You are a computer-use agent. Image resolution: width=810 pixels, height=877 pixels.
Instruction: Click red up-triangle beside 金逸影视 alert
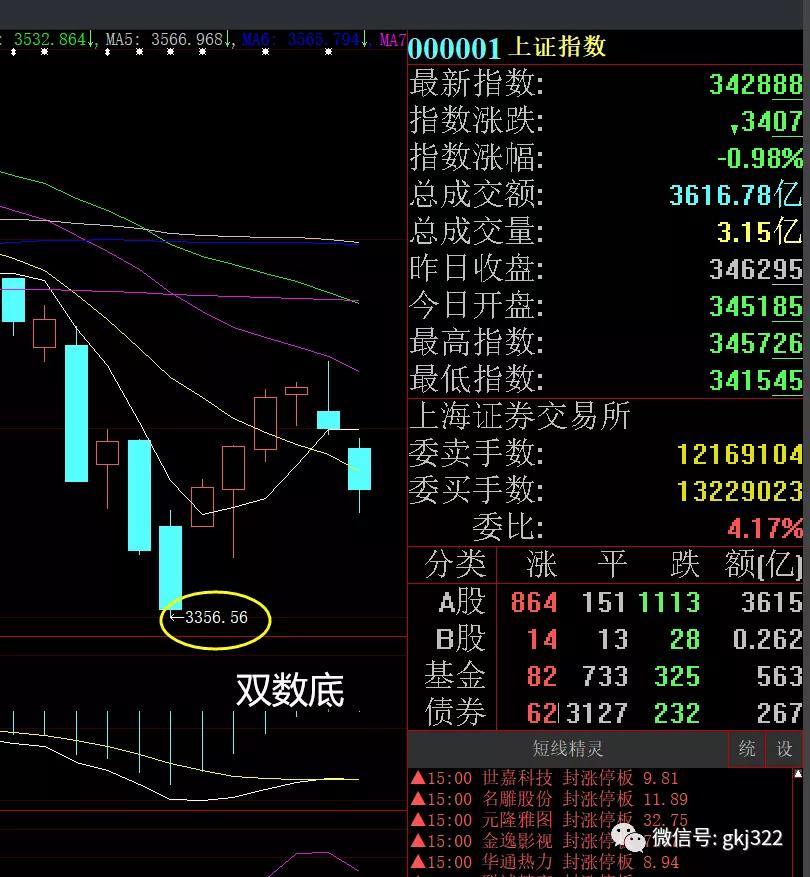pos(416,841)
